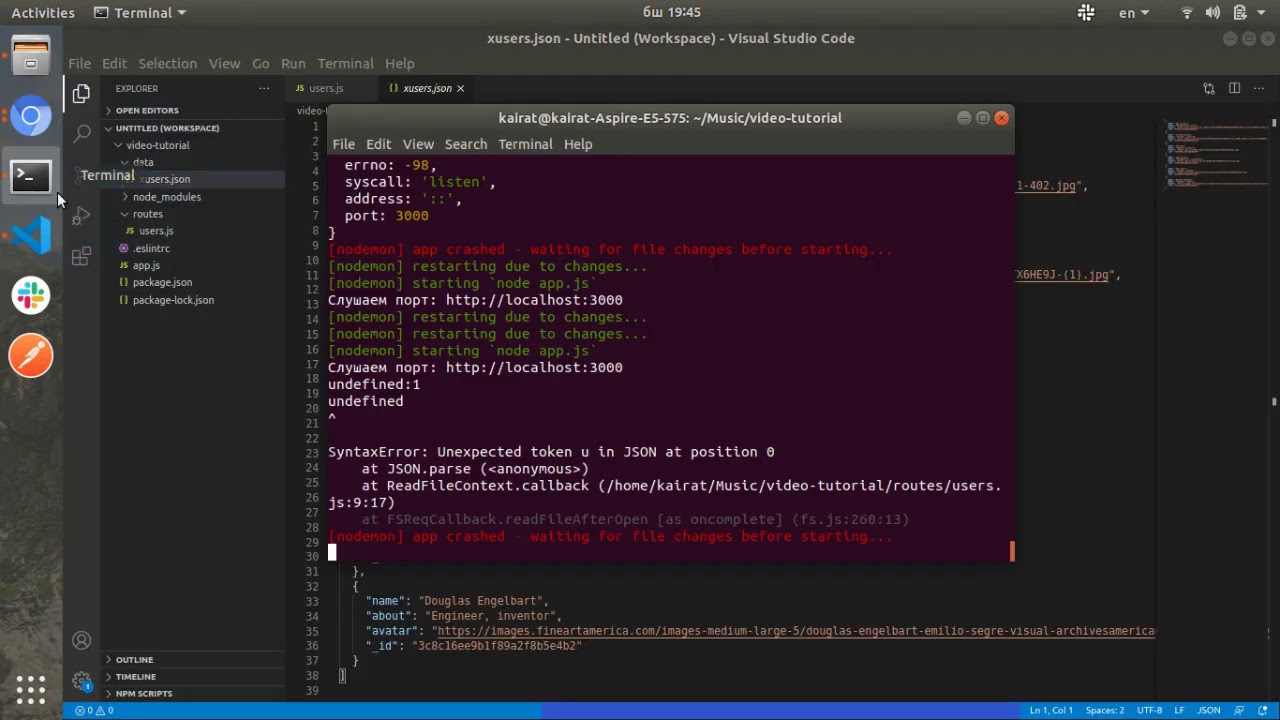The width and height of the screenshot is (1280, 720).
Task: Collapse the data folder
Action: (143, 162)
